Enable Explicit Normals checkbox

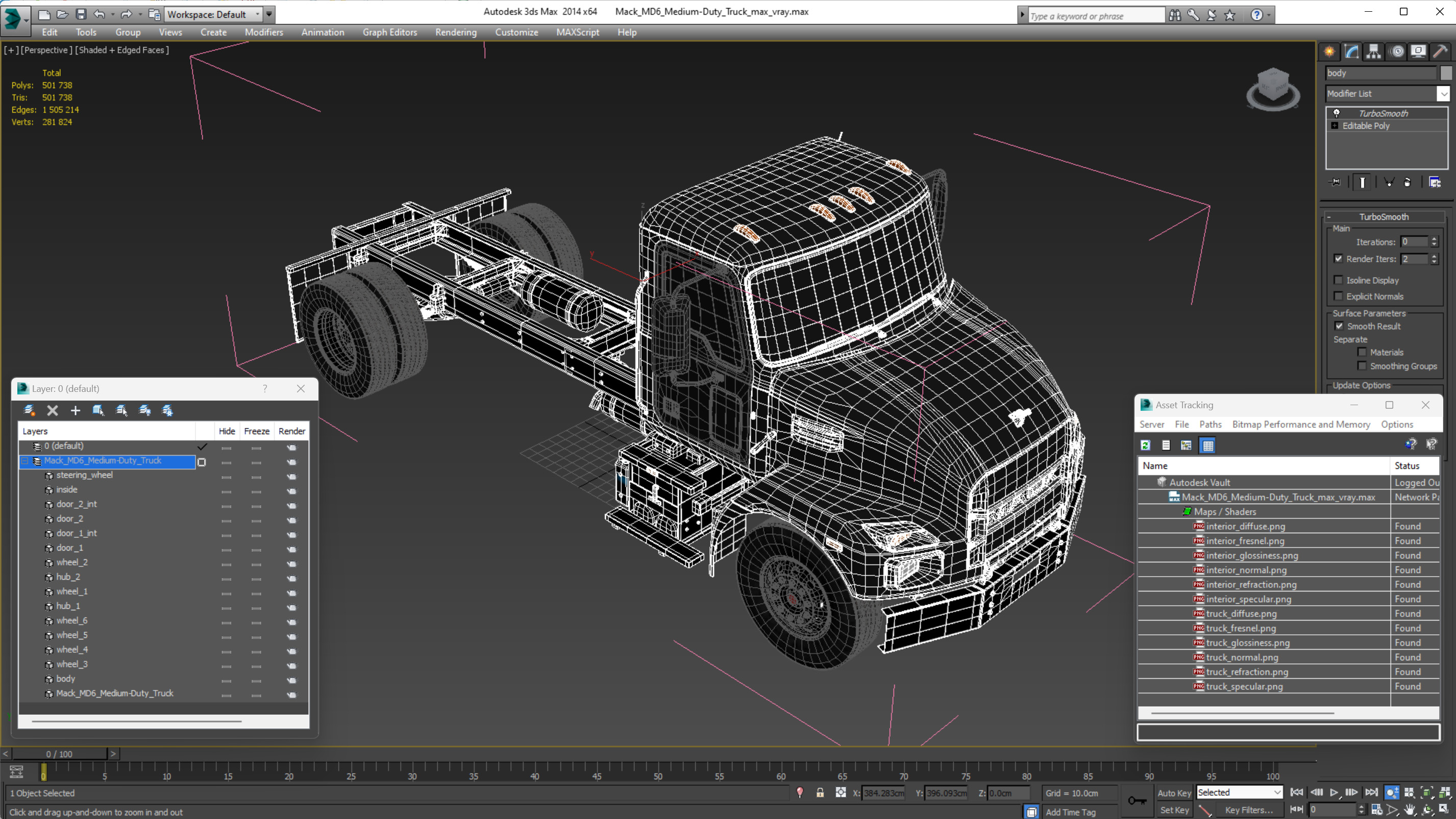coord(1338,296)
